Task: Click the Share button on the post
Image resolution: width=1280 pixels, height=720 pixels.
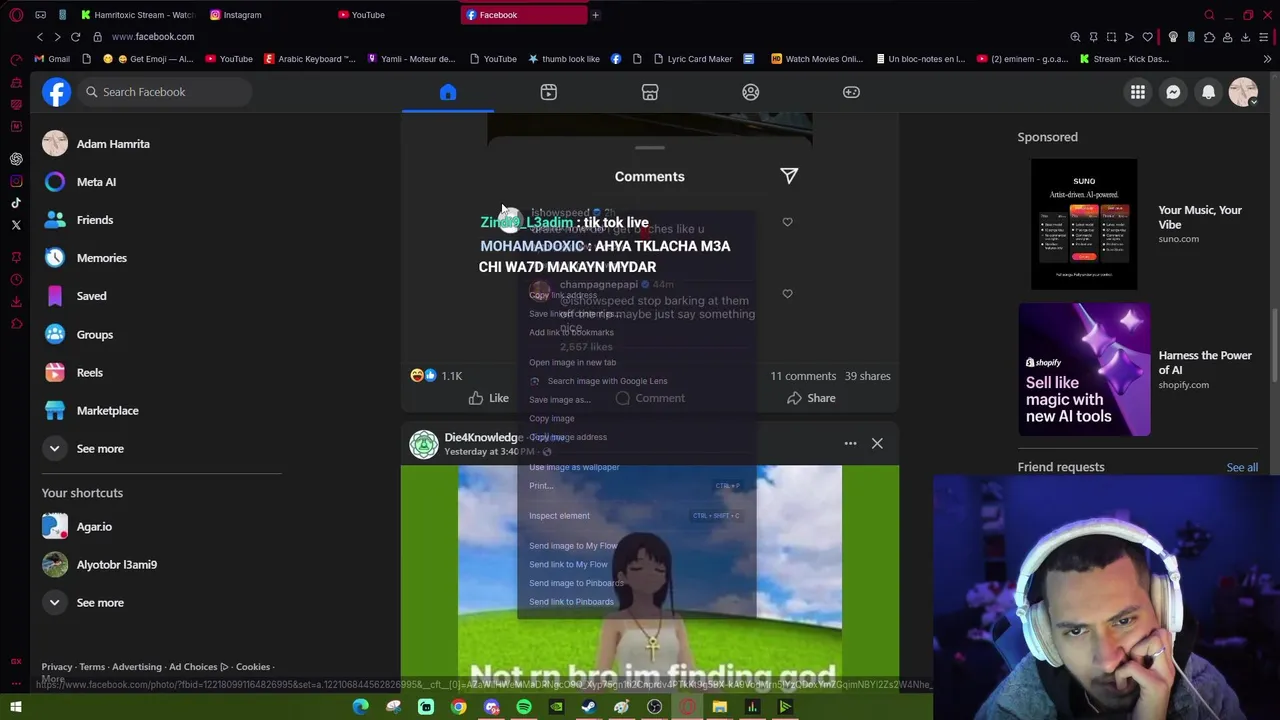Action: 811,398
